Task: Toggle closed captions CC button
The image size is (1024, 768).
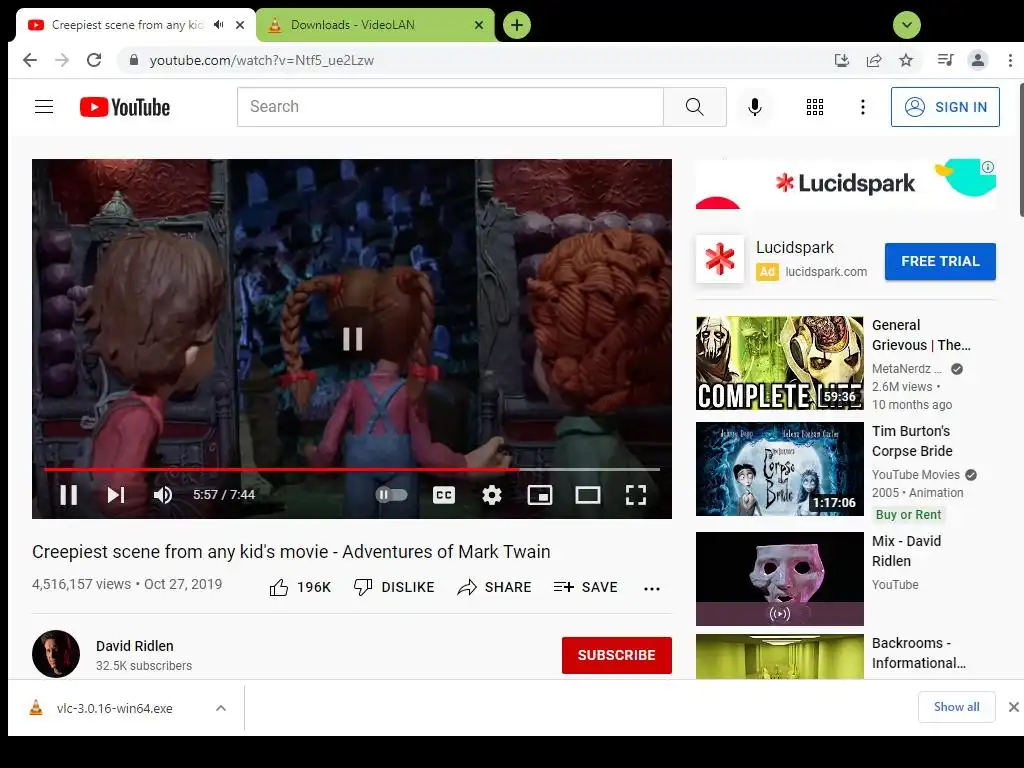Action: pos(444,494)
